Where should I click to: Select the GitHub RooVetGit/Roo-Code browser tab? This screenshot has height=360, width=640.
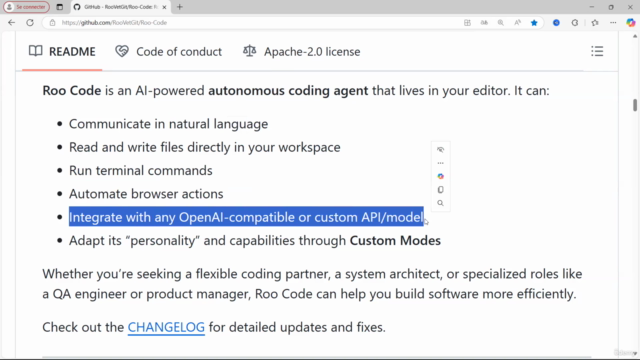pos(120,7)
